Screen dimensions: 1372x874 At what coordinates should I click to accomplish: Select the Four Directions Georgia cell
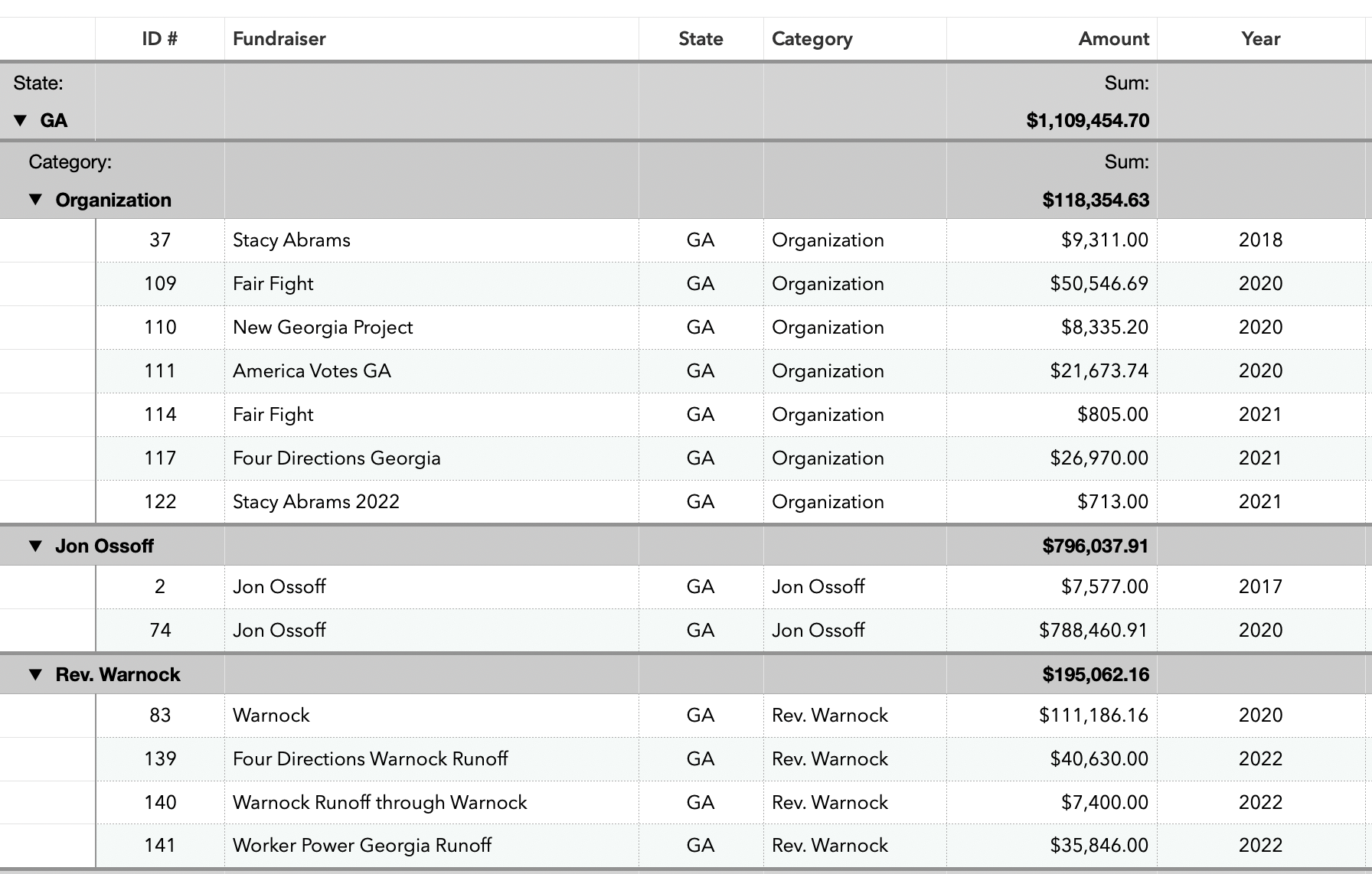pyautogui.click(x=432, y=458)
